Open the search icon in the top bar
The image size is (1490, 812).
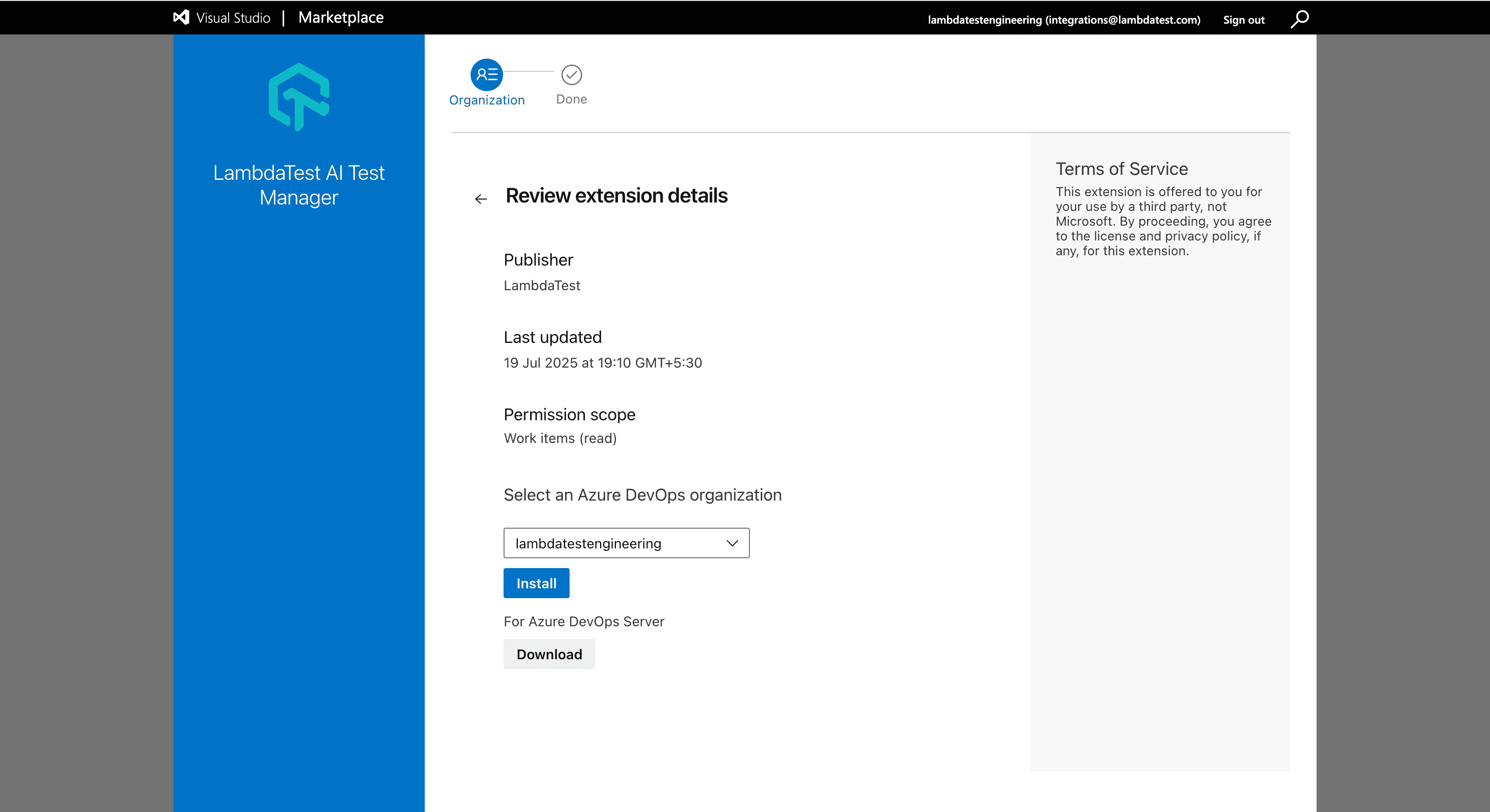point(1298,19)
